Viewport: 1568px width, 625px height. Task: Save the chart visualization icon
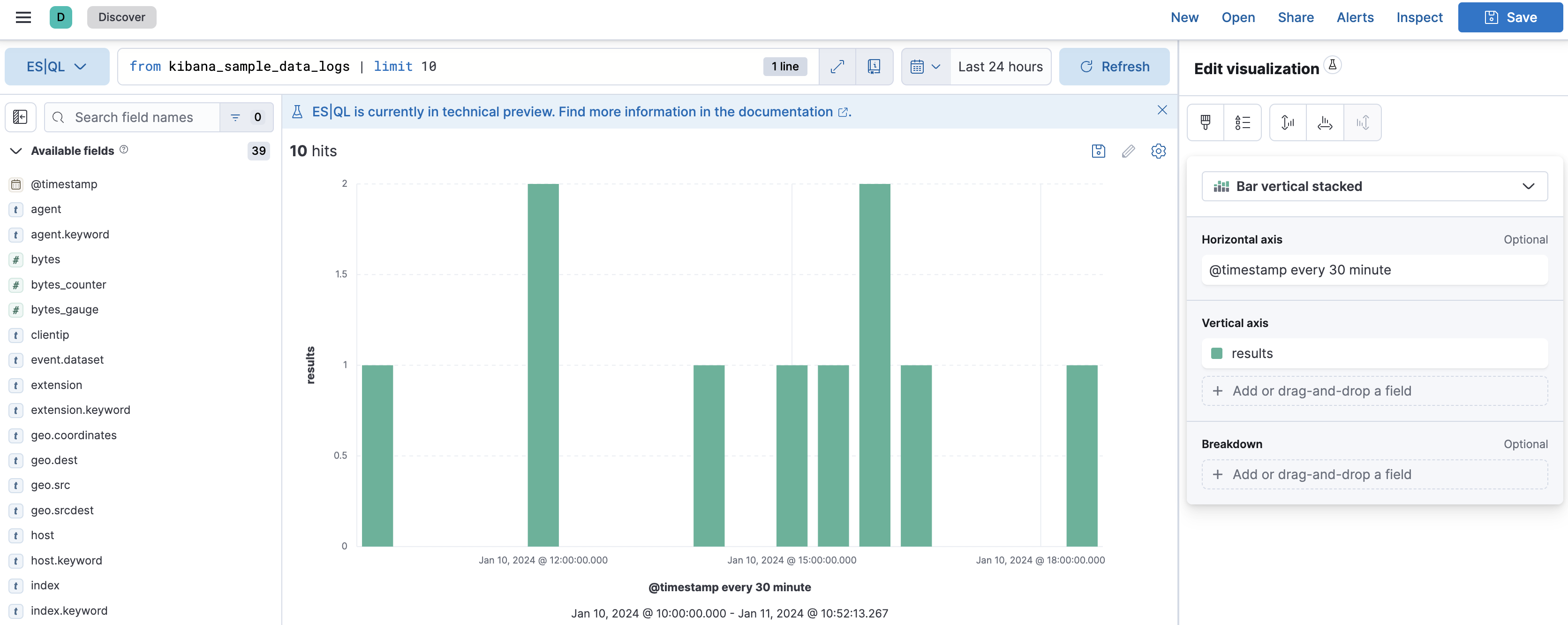[1098, 151]
